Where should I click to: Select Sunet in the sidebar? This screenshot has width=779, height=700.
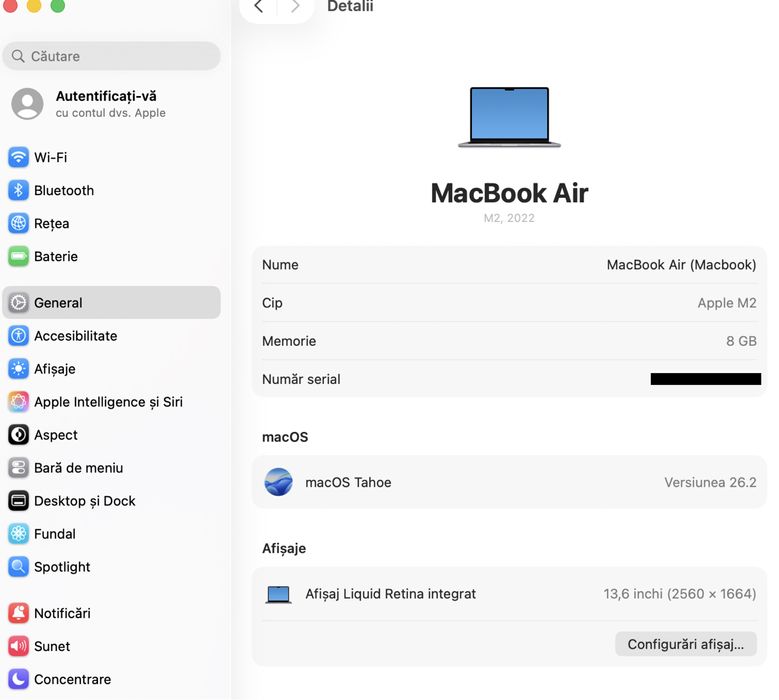pyautogui.click(x=111, y=646)
